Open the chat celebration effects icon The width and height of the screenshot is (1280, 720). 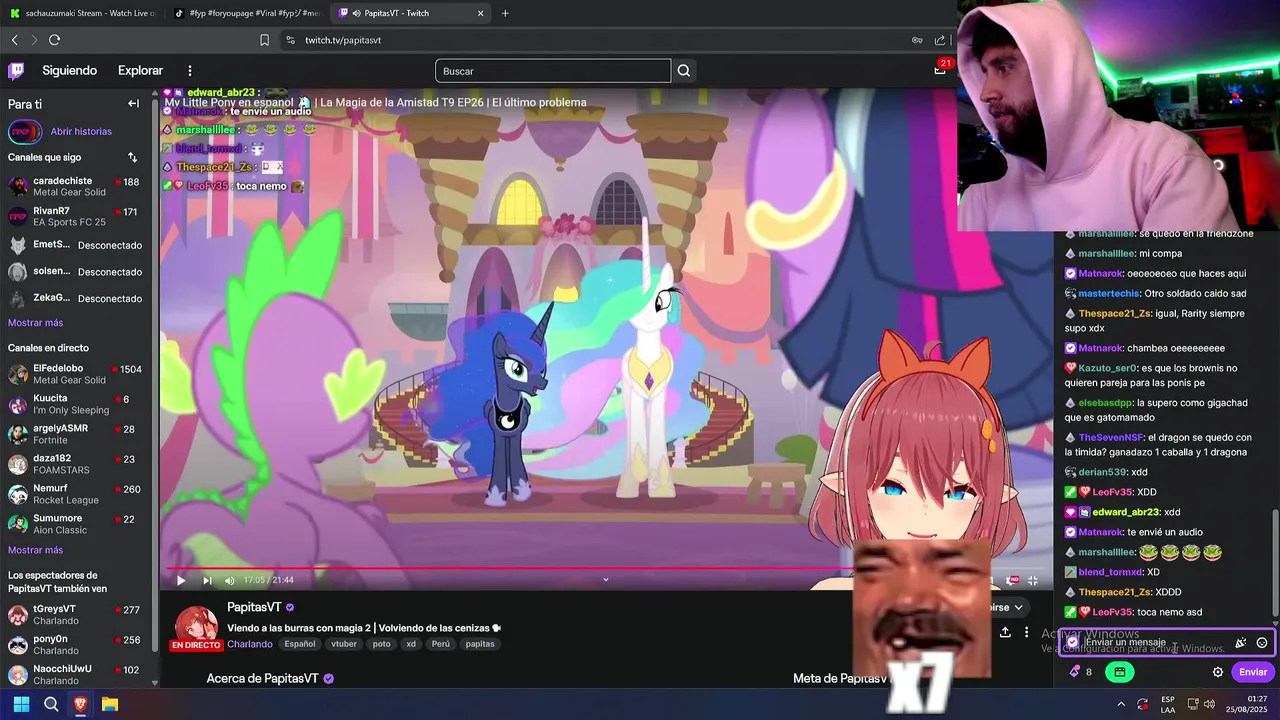(1240, 643)
